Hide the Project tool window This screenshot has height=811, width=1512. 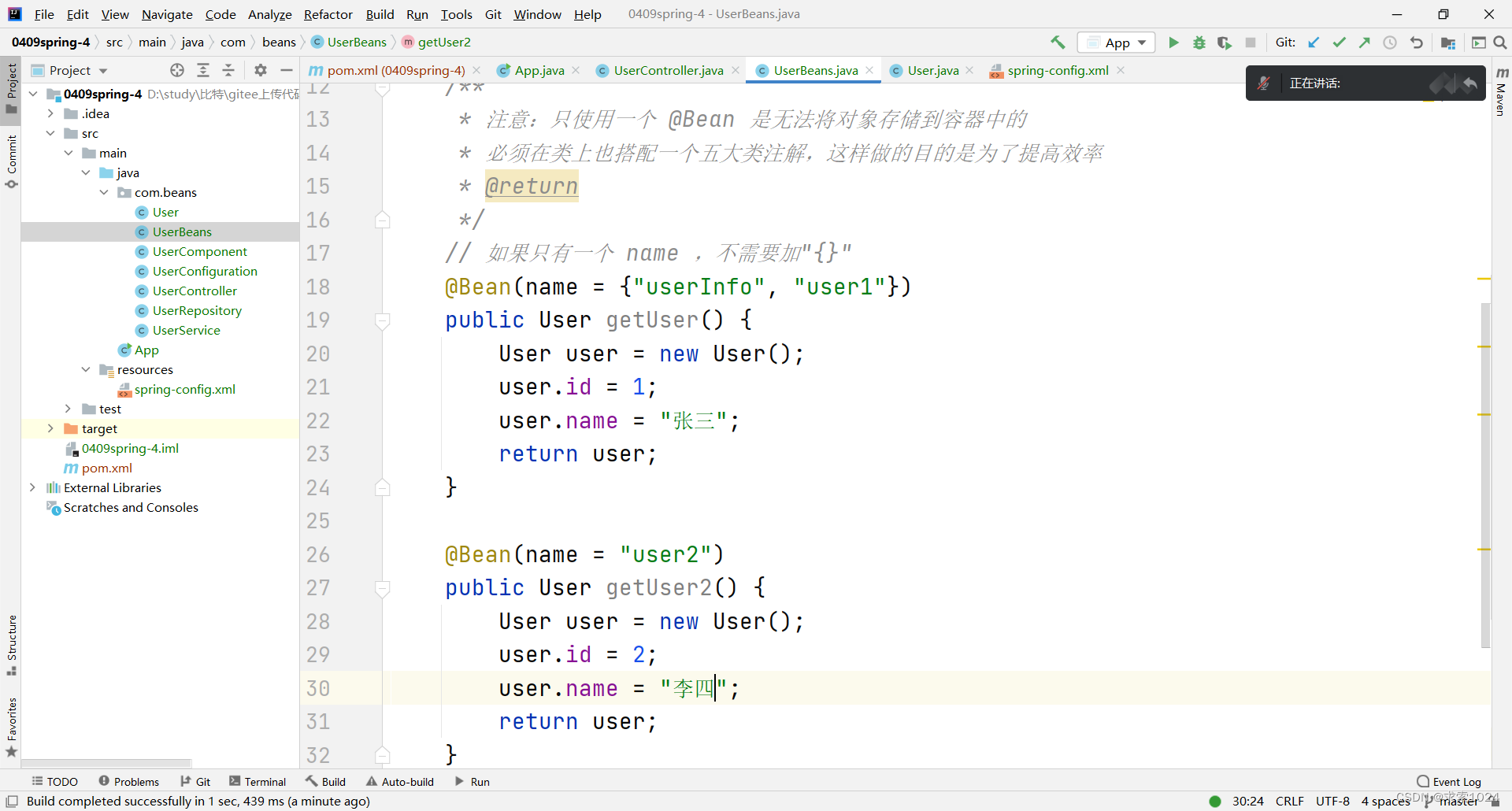coord(287,70)
